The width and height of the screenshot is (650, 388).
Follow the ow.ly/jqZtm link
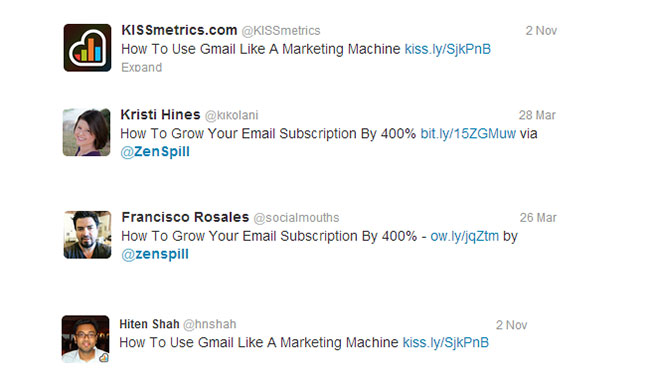465,236
